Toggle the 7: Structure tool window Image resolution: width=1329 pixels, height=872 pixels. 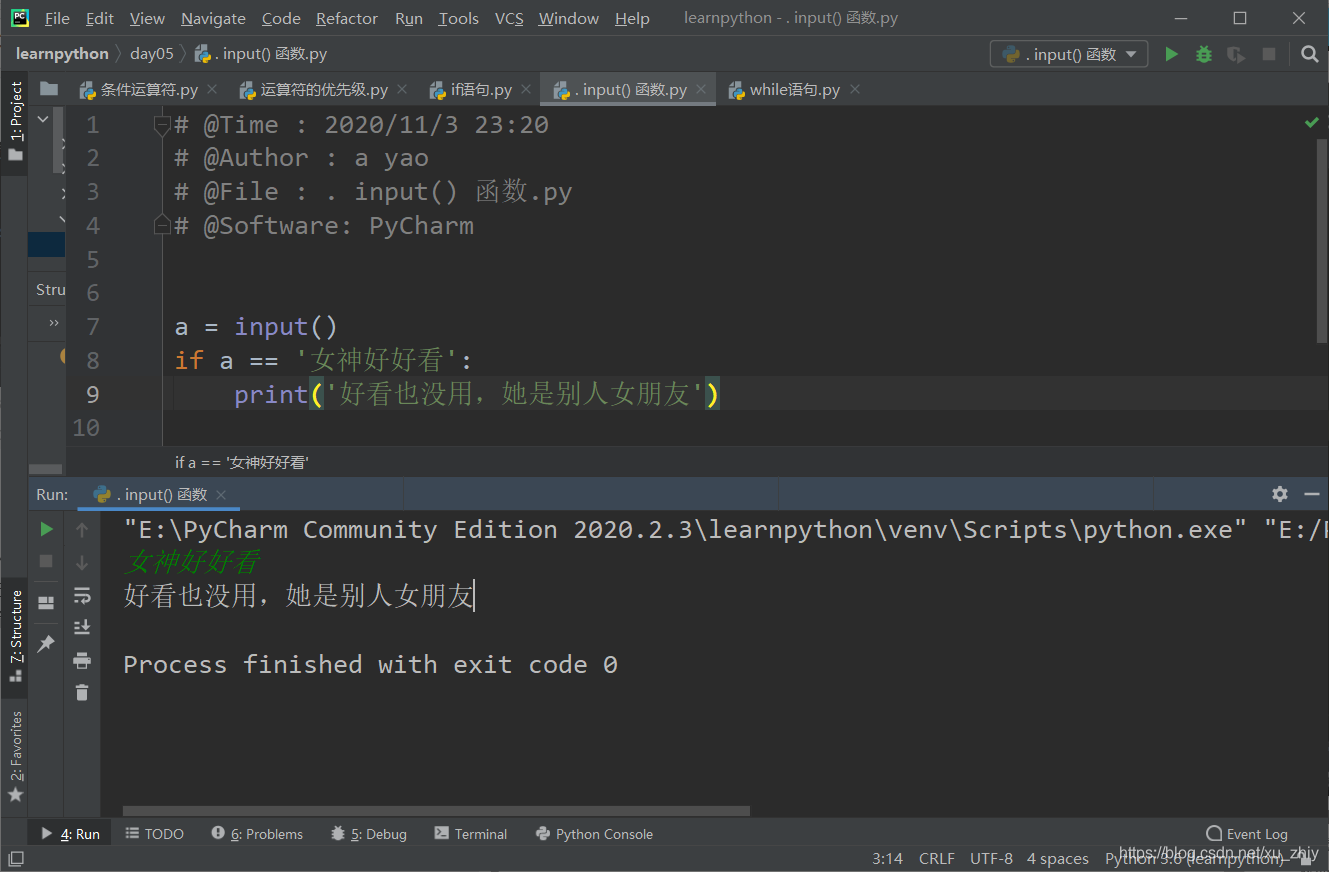click(15, 636)
